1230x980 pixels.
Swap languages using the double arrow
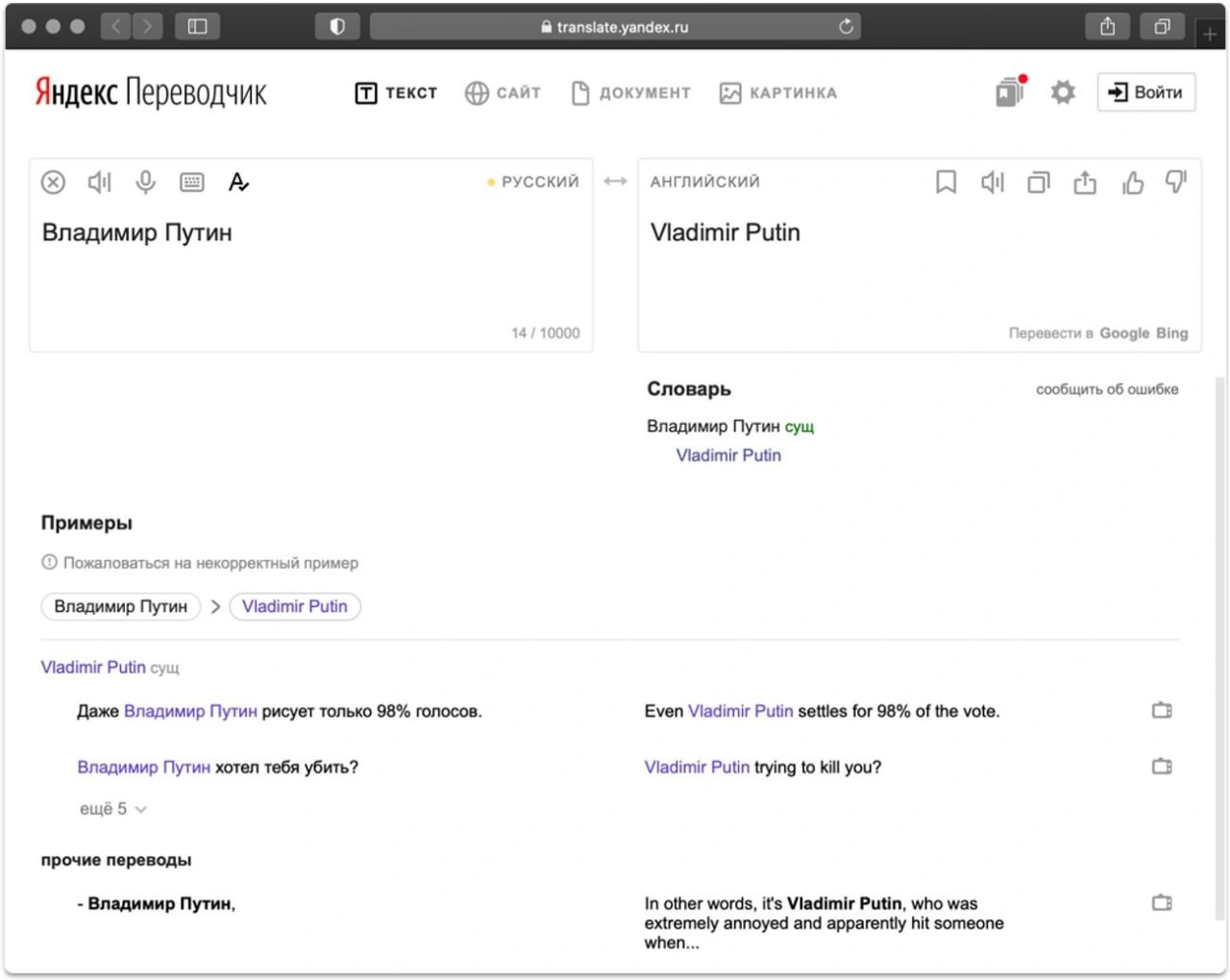[615, 182]
